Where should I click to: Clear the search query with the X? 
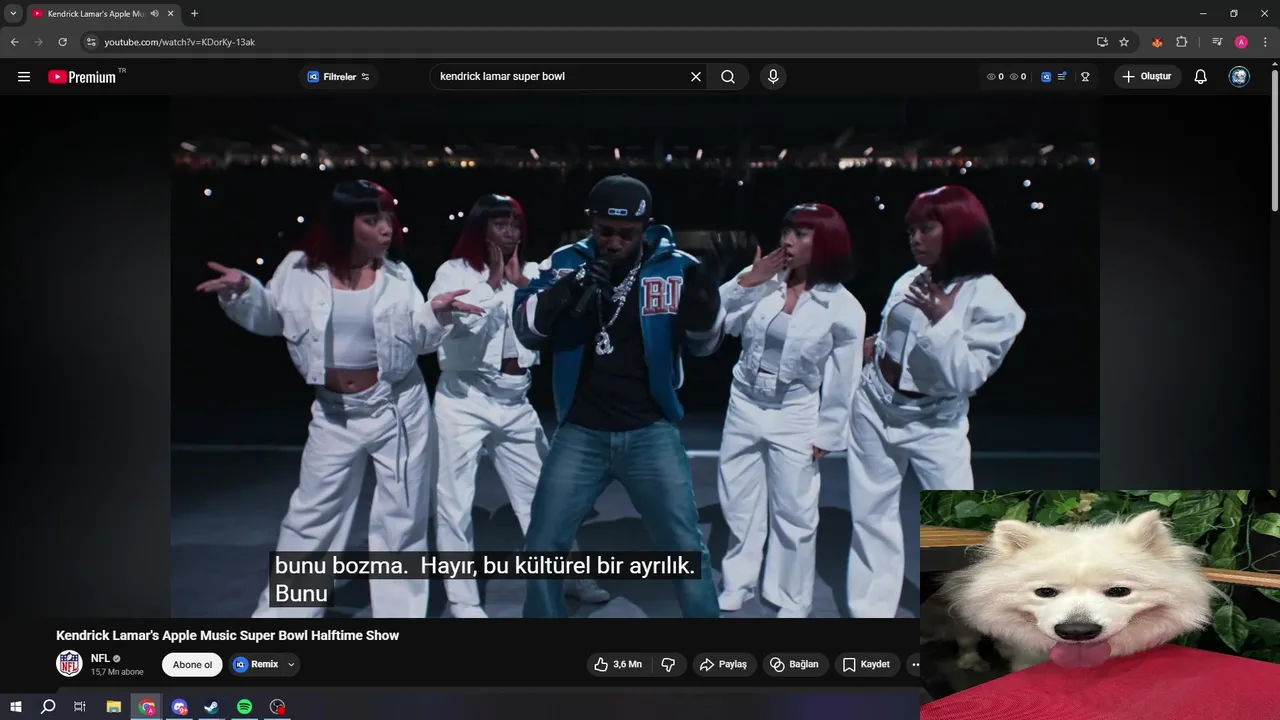click(696, 77)
